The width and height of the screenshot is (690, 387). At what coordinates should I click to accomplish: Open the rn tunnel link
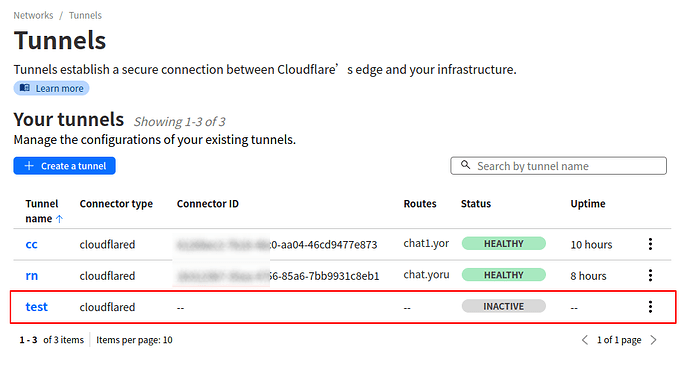coord(32,276)
